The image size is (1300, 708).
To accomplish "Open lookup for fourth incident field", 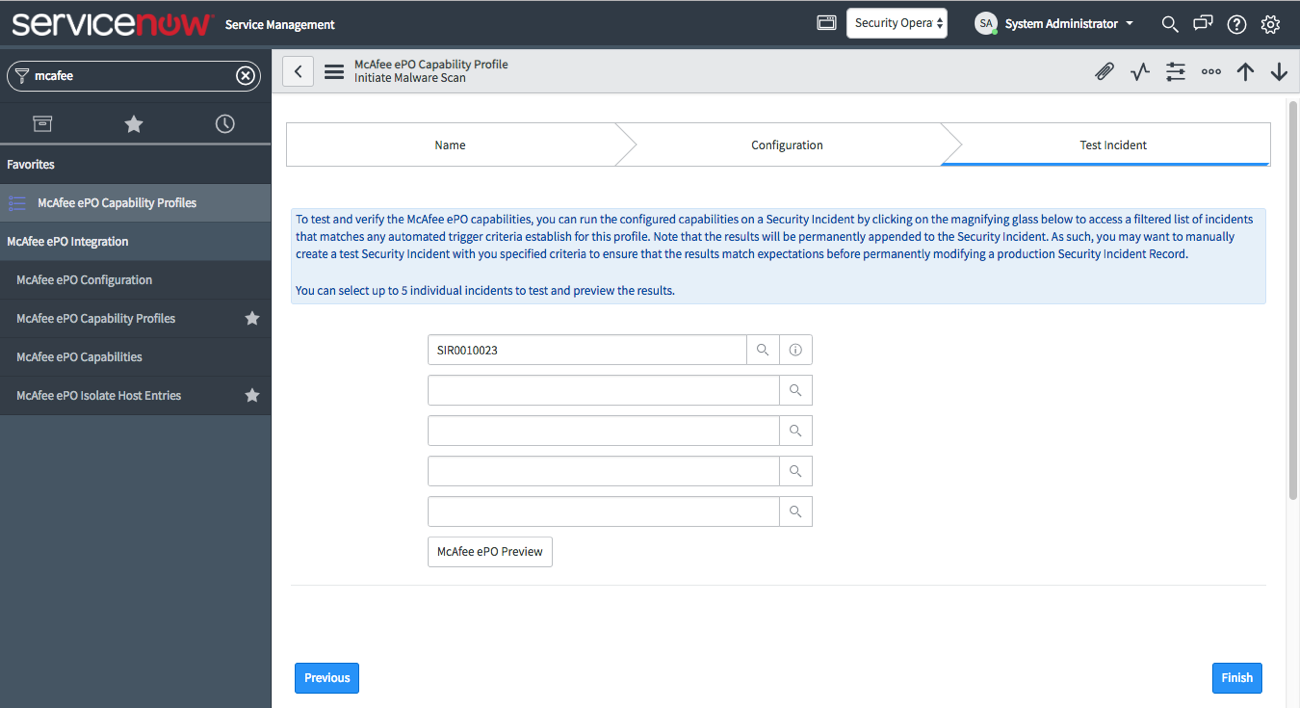I will click(x=796, y=471).
